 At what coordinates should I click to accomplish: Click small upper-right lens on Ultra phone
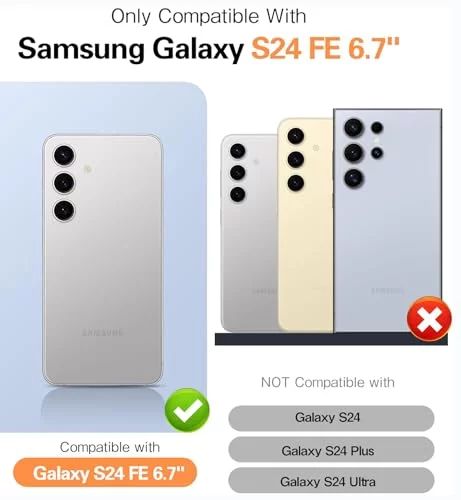[377, 128]
